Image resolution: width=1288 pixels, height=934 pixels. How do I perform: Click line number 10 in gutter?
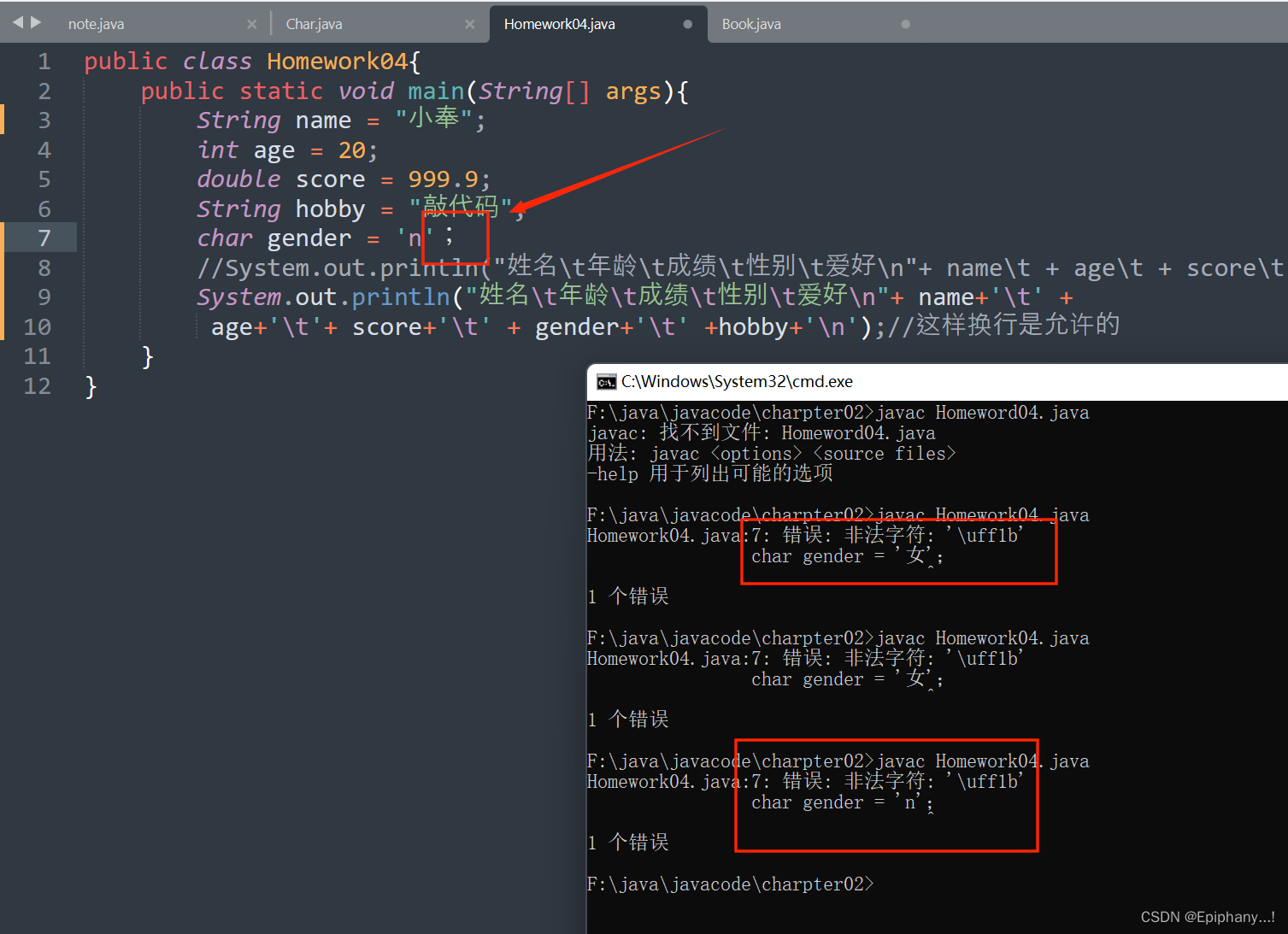tap(38, 327)
